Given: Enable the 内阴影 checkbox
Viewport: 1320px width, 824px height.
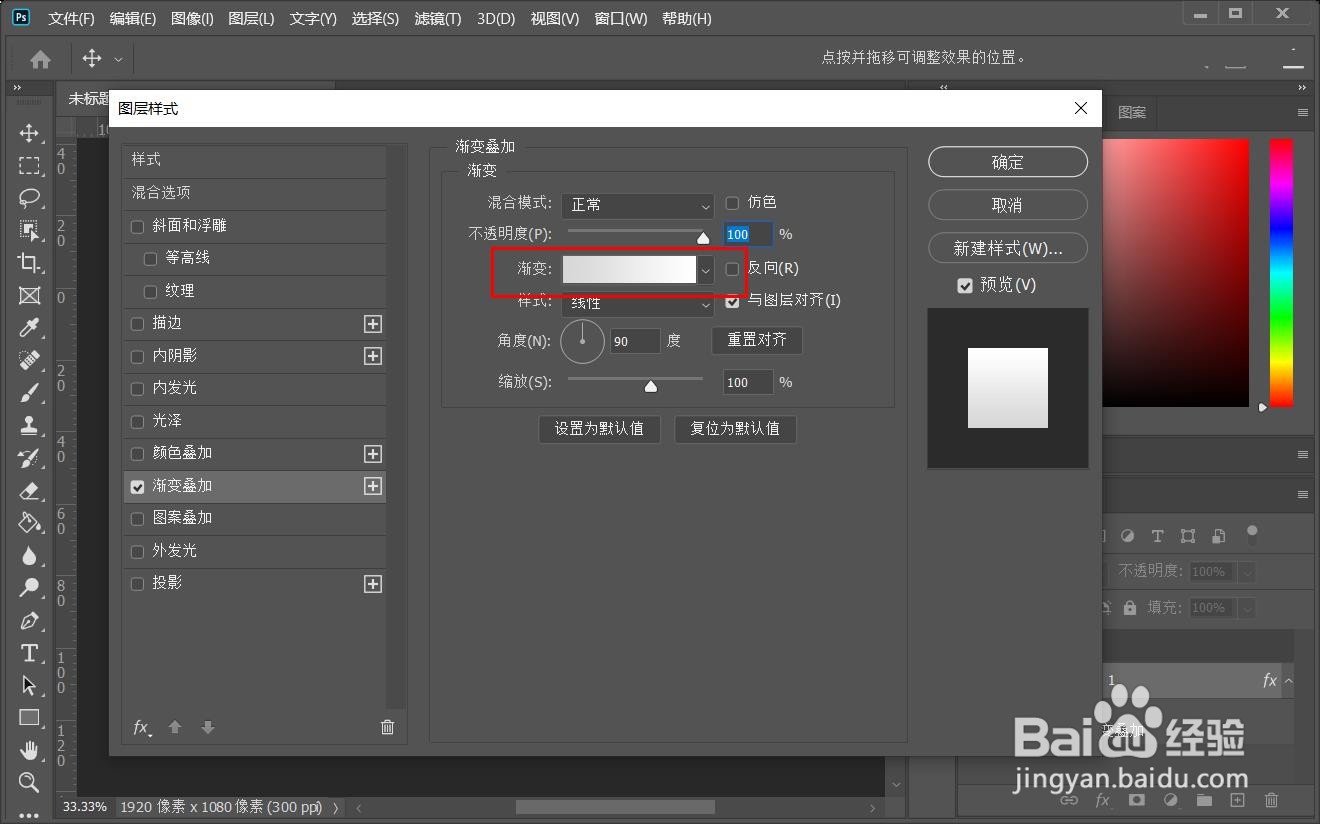Looking at the screenshot, I should pyautogui.click(x=138, y=356).
